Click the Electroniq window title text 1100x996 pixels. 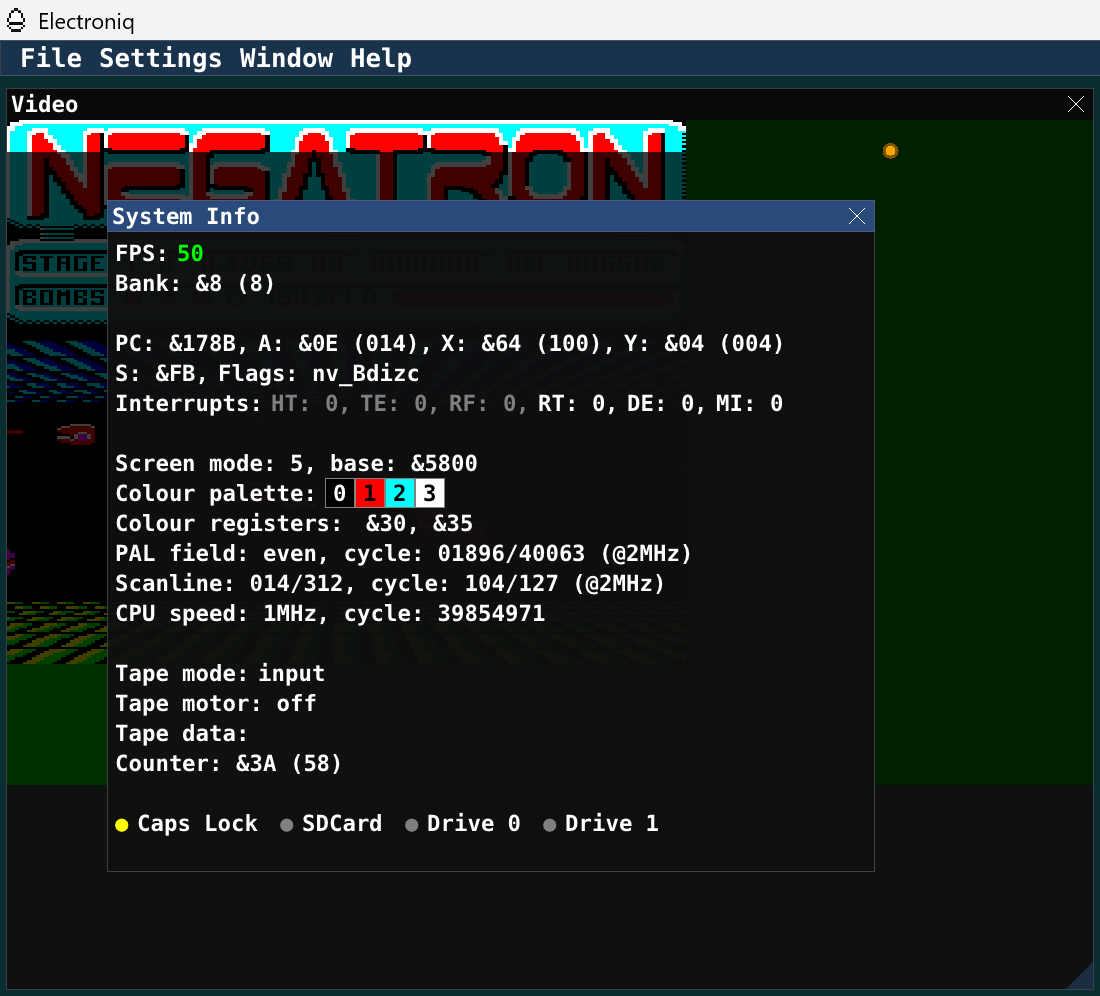[86, 22]
